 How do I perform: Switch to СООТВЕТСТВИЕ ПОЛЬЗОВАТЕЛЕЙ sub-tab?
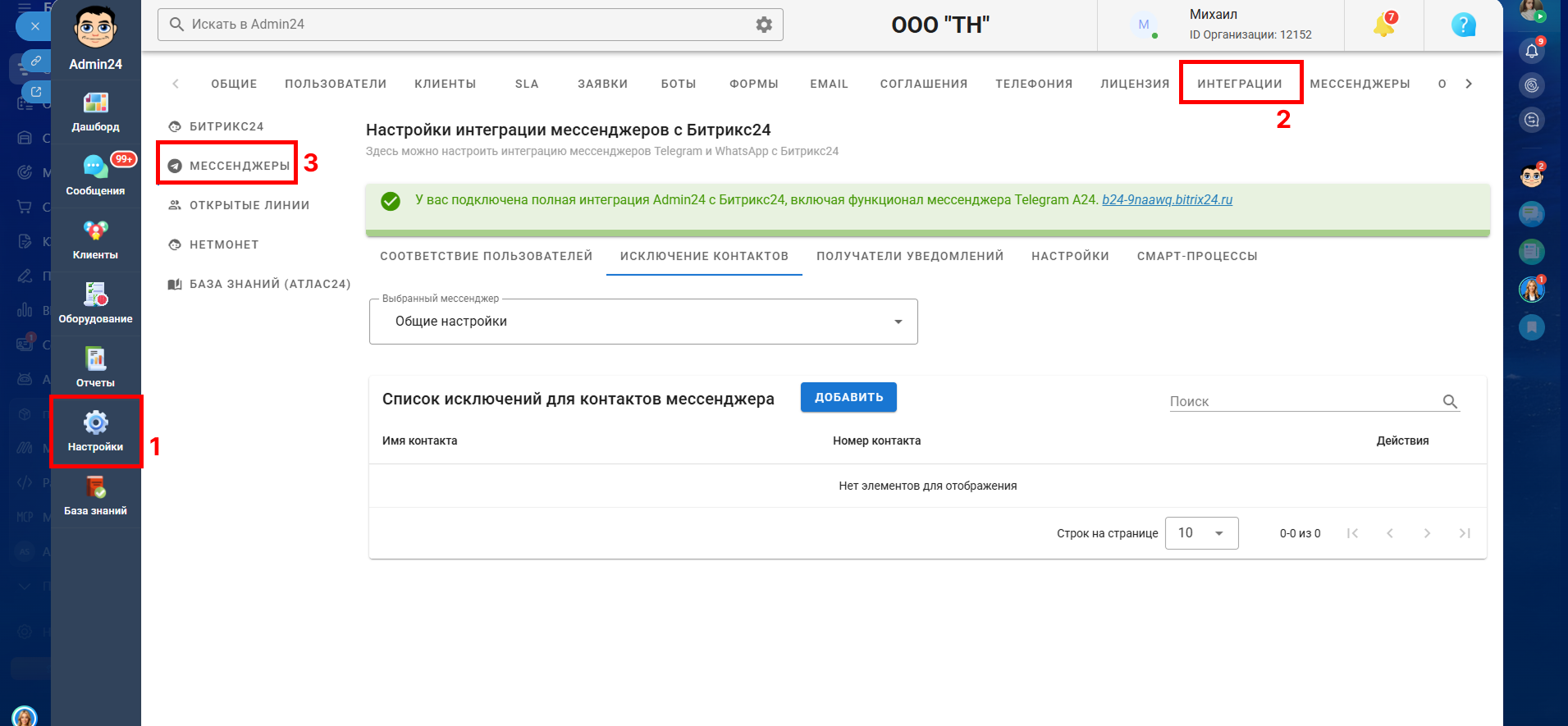tap(486, 256)
